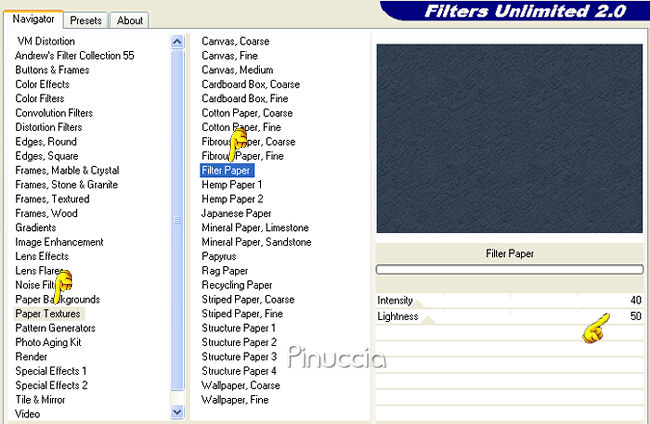Select Convolution Filters category
The height and width of the screenshot is (424, 650).
click(54, 113)
